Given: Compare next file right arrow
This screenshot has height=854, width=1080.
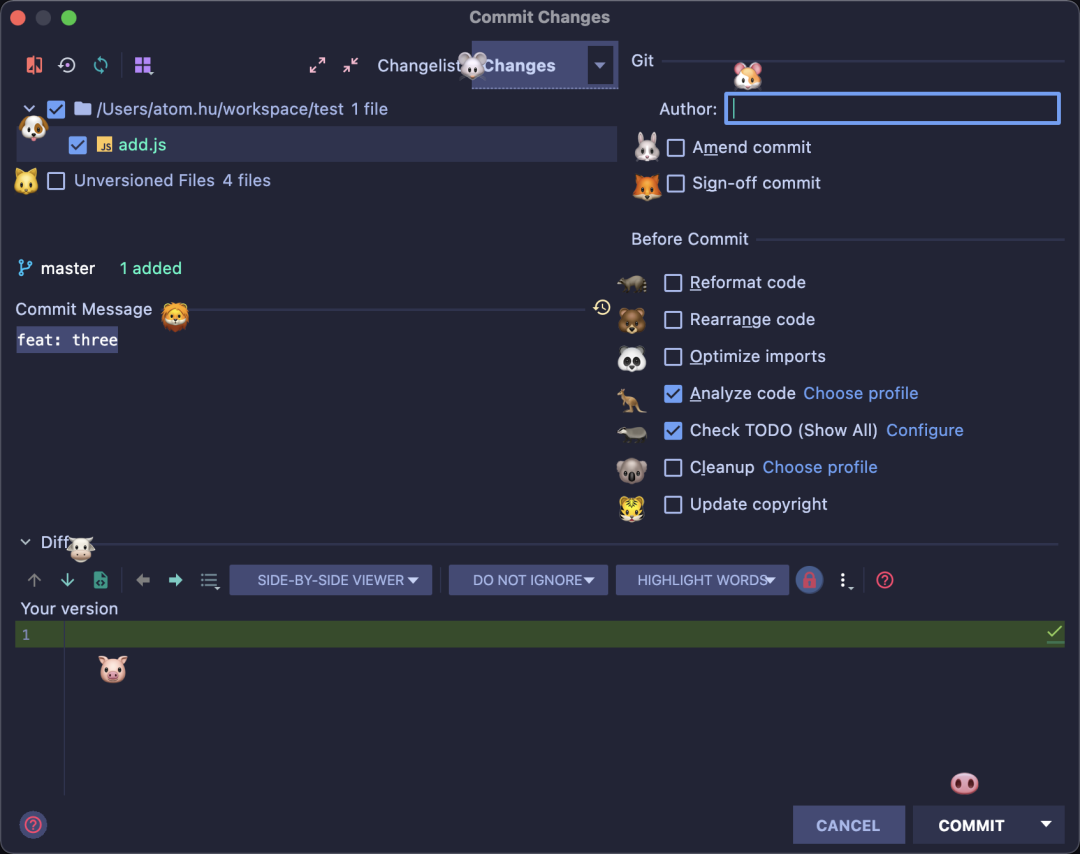Looking at the screenshot, I should tap(176, 580).
